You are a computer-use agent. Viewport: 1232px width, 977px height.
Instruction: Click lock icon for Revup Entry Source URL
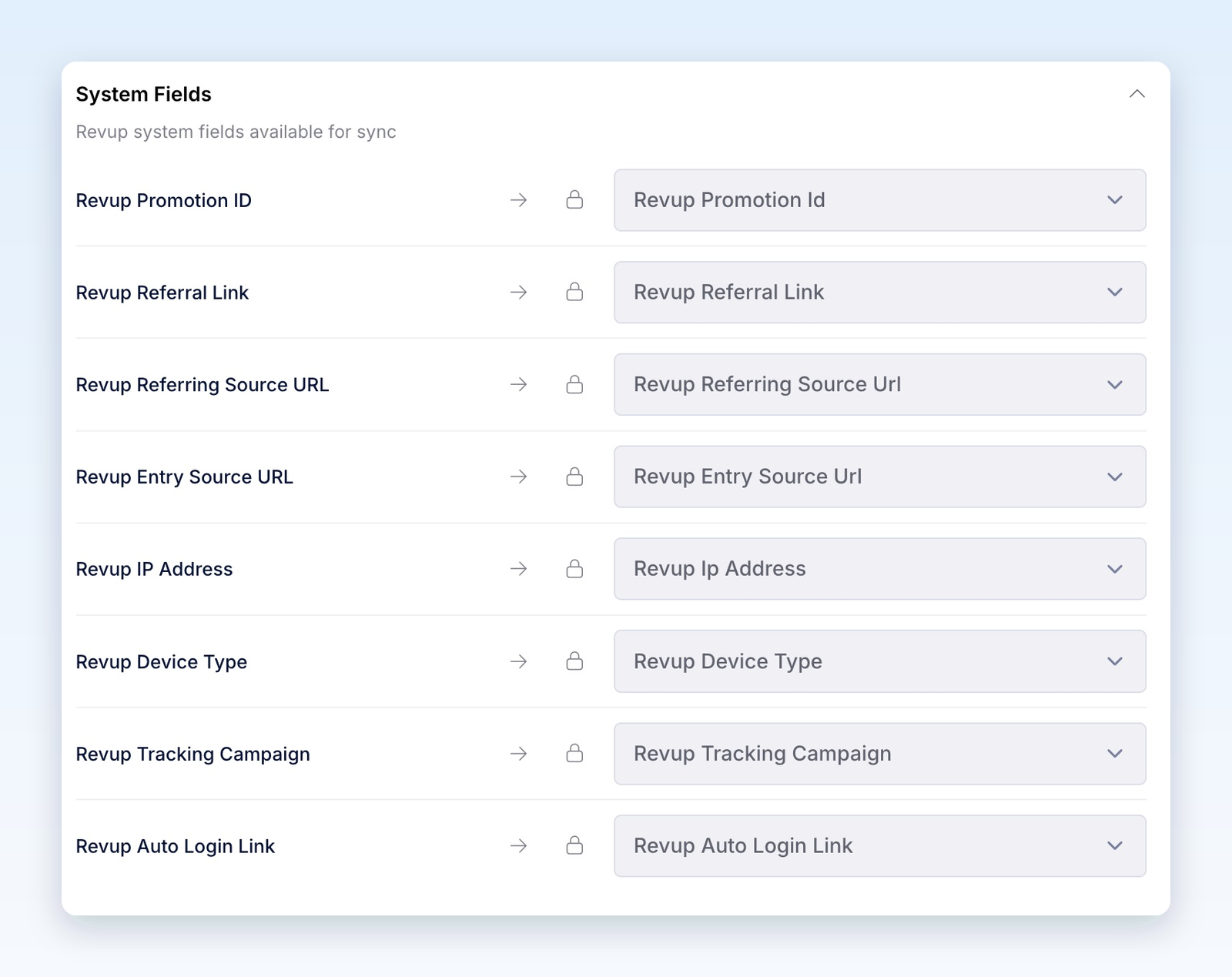(x=574, y=477)
